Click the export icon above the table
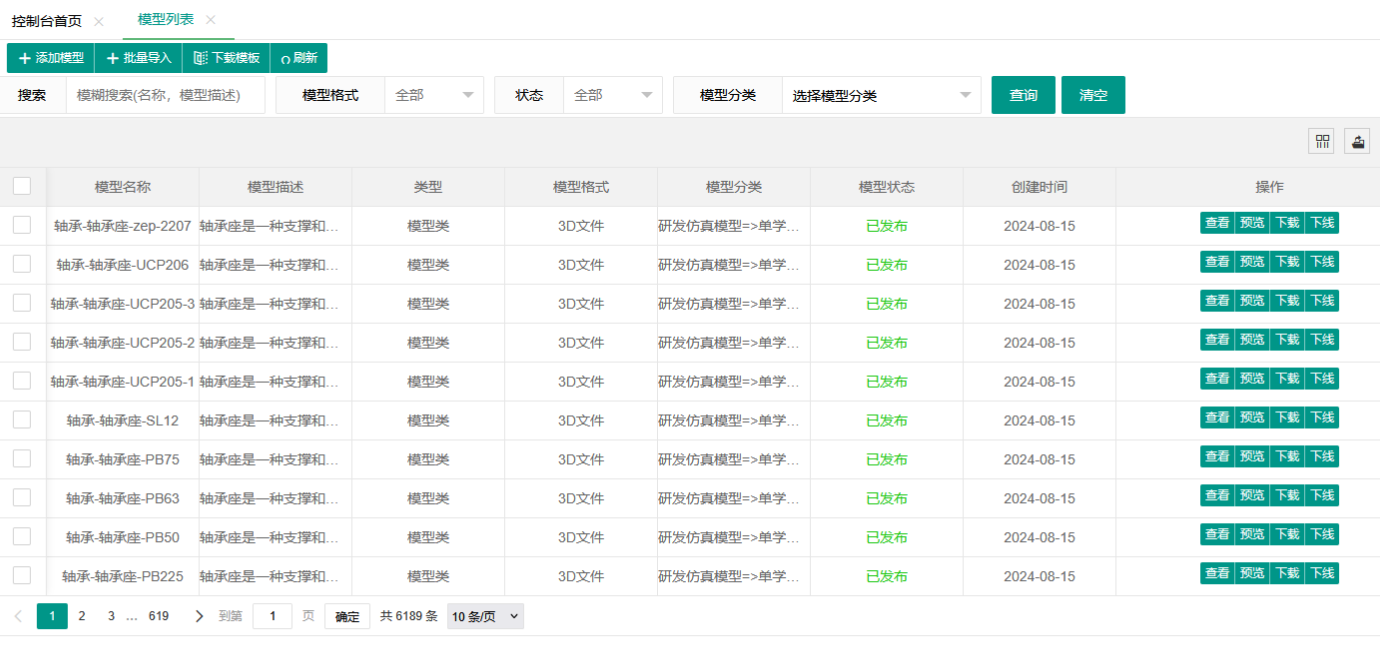The image size is (1380, 651). (x=1357, y=142)
